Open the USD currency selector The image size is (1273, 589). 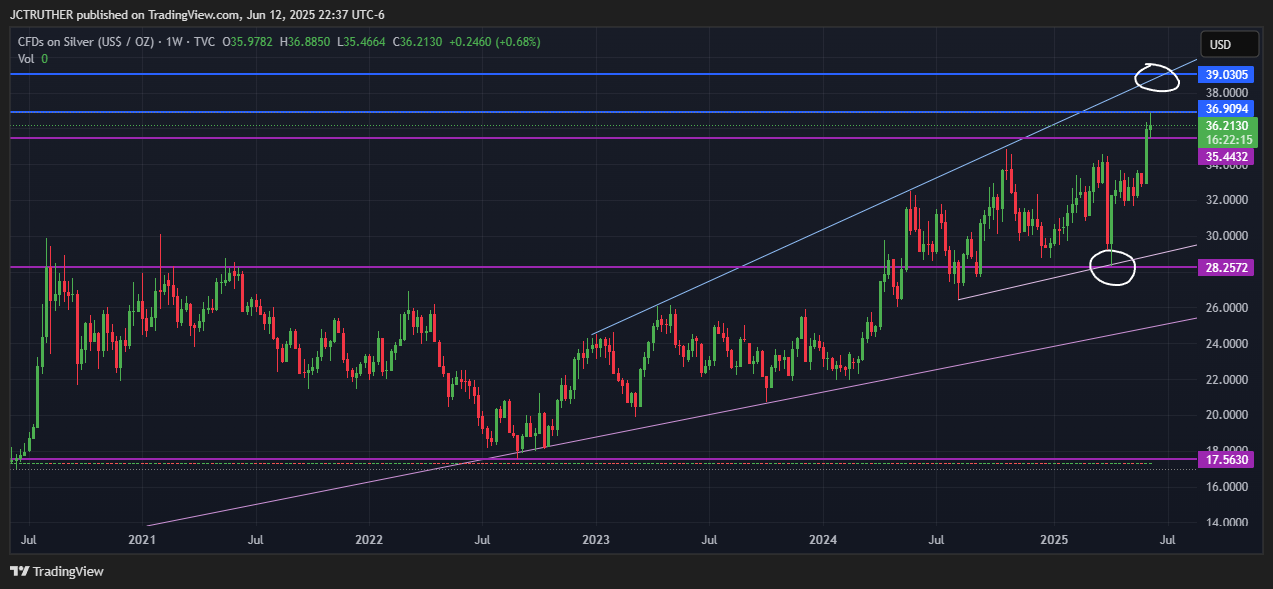[x=1230, y=45]
